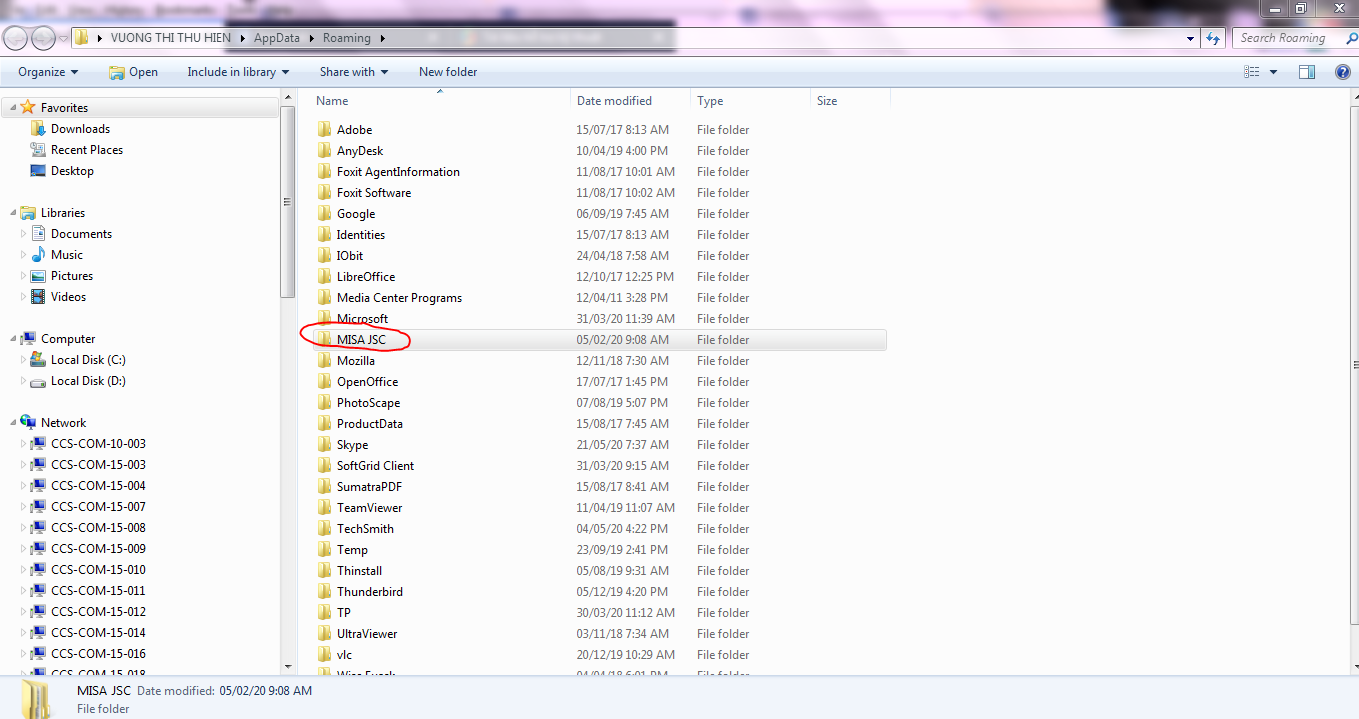
Task: Click the change view icon
Action: point(1251,72)
